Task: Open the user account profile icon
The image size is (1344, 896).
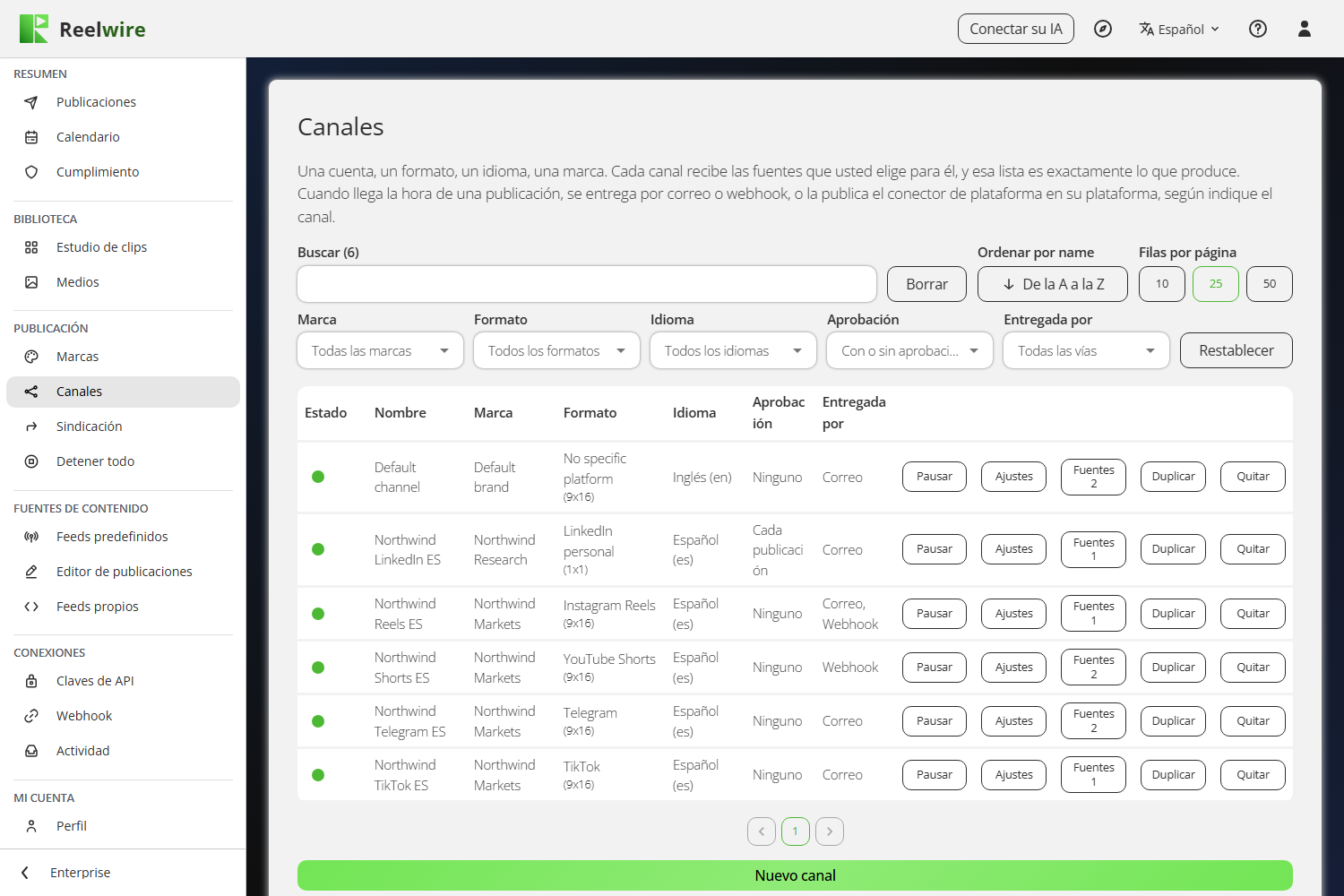Action: click(x=1305, y=29)
